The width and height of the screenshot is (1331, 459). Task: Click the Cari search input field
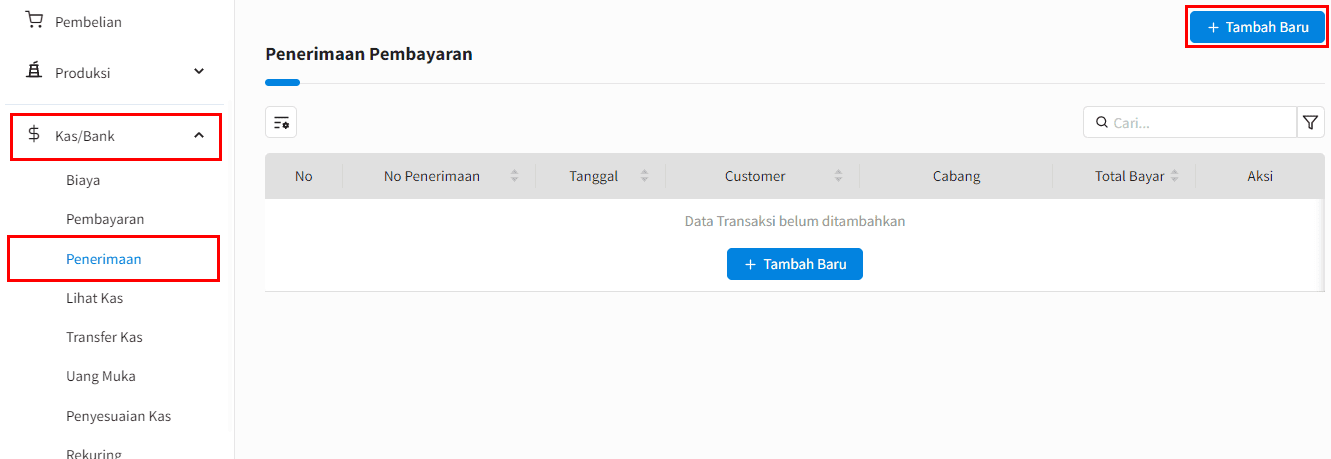(1200, 122)
